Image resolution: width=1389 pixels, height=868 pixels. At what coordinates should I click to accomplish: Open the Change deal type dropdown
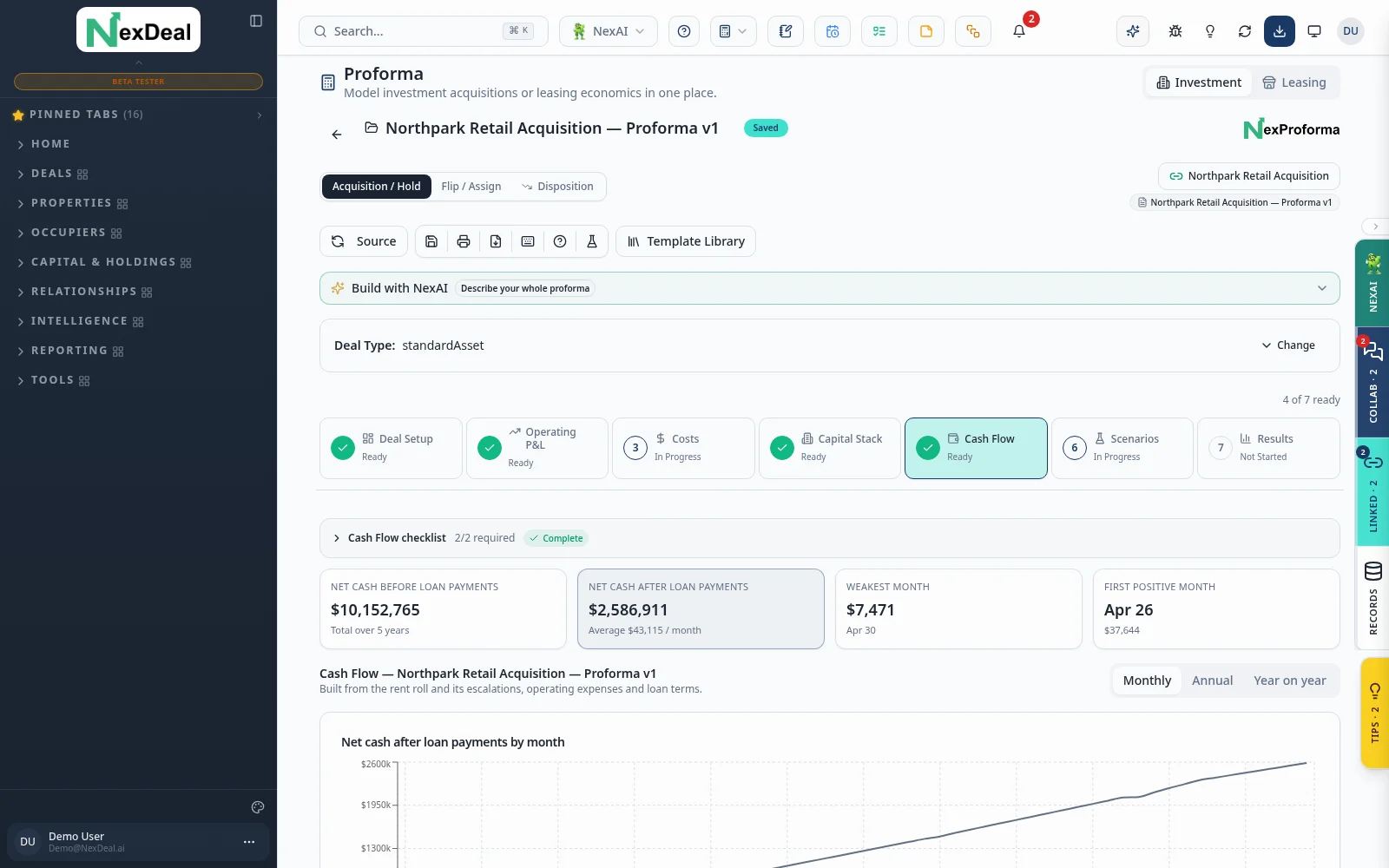tap(1288, 345)
